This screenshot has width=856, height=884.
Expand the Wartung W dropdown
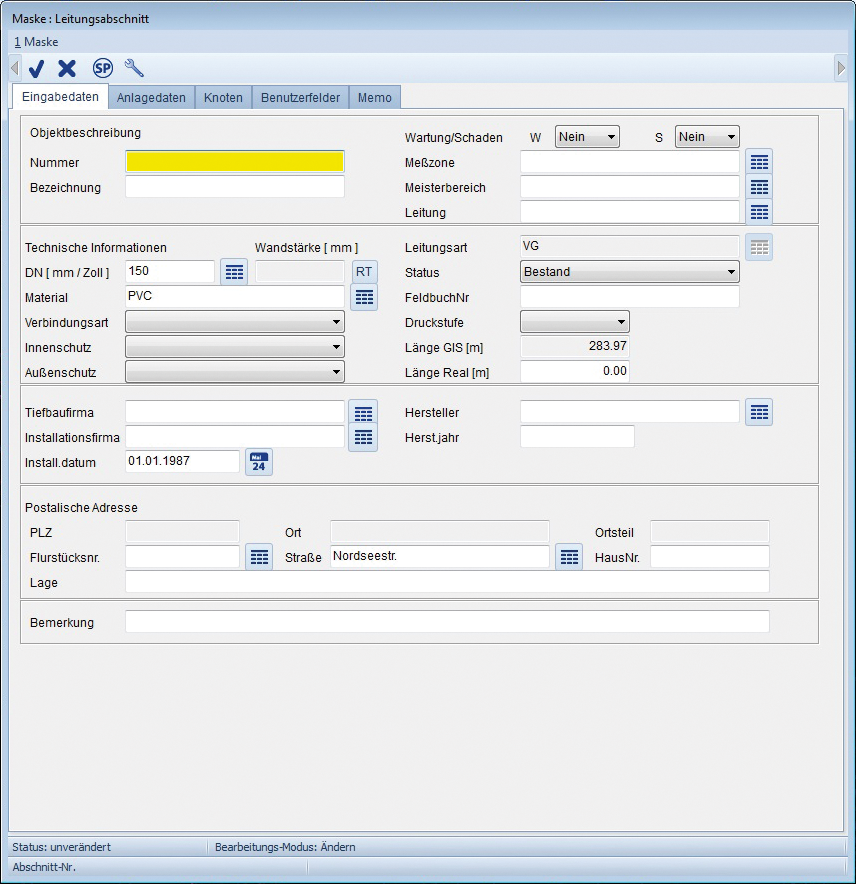point(587,137)
